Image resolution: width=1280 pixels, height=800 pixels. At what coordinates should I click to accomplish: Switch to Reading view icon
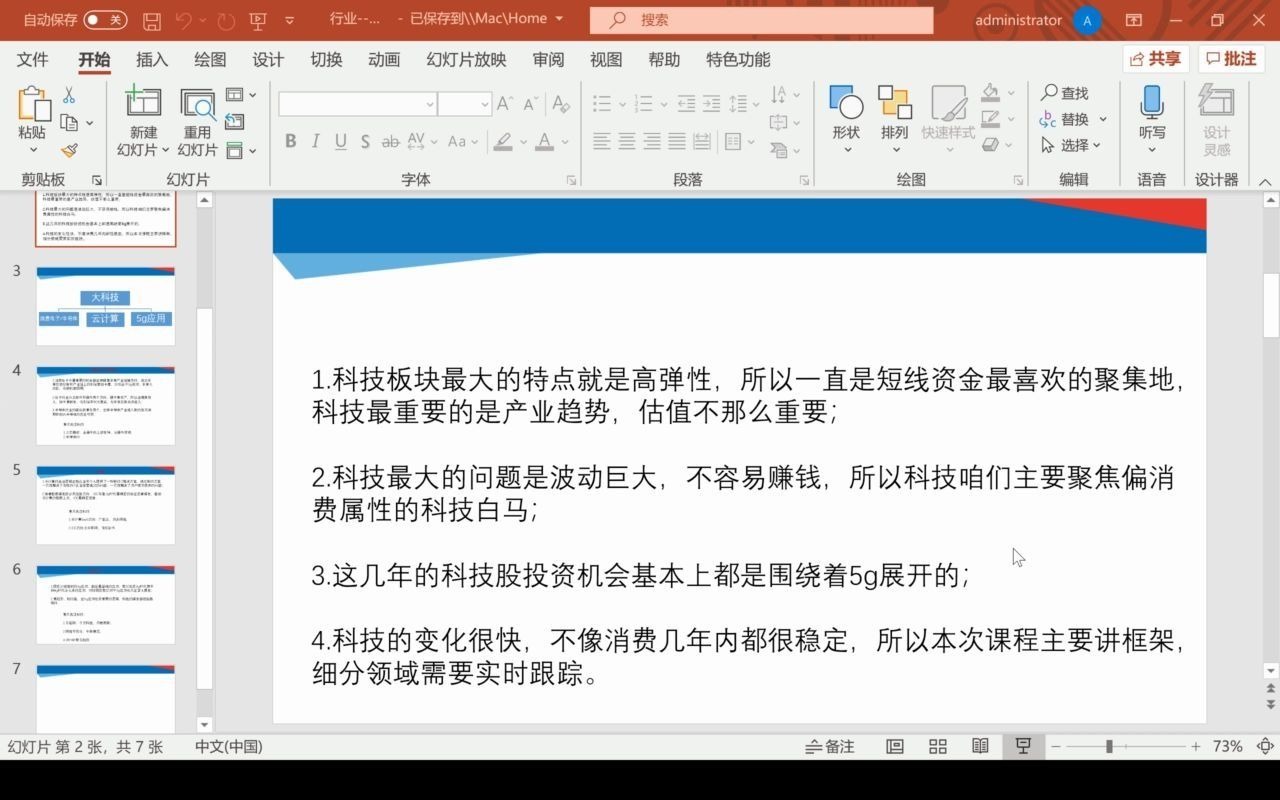pos(980,746)
